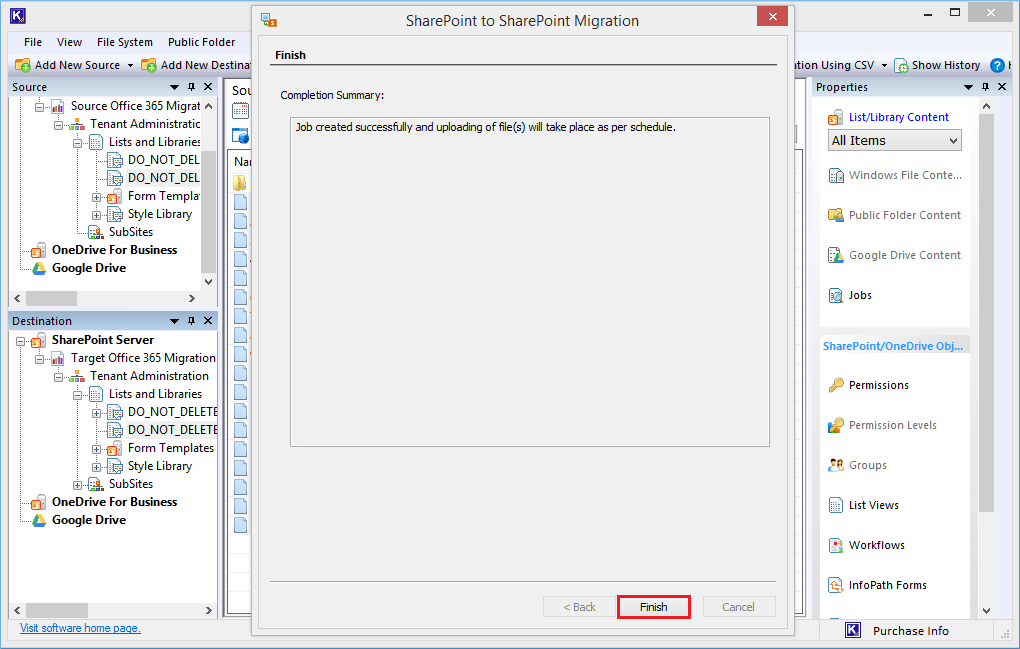Click the Finish button in migration dialog

pyautogui.click(x=653, y=607)
